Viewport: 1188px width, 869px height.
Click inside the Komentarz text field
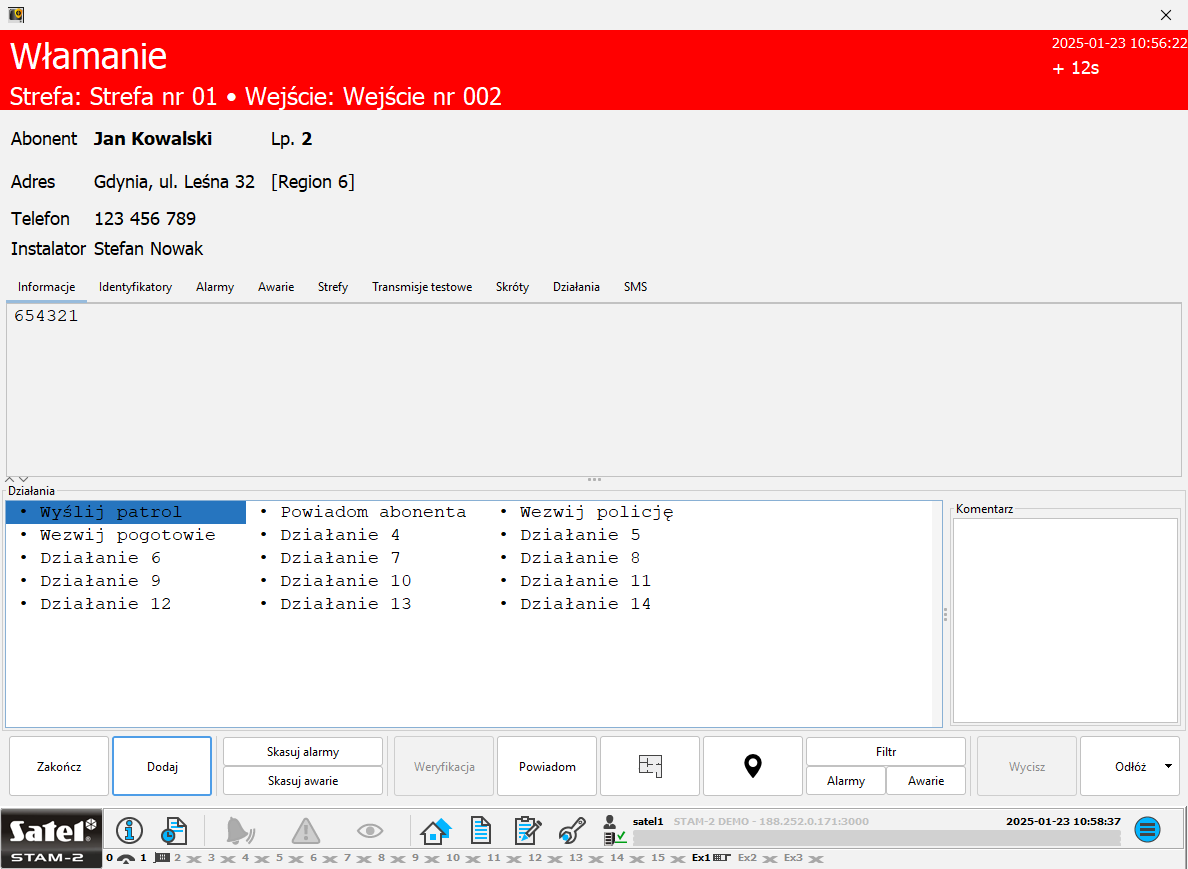[1064, 619]
